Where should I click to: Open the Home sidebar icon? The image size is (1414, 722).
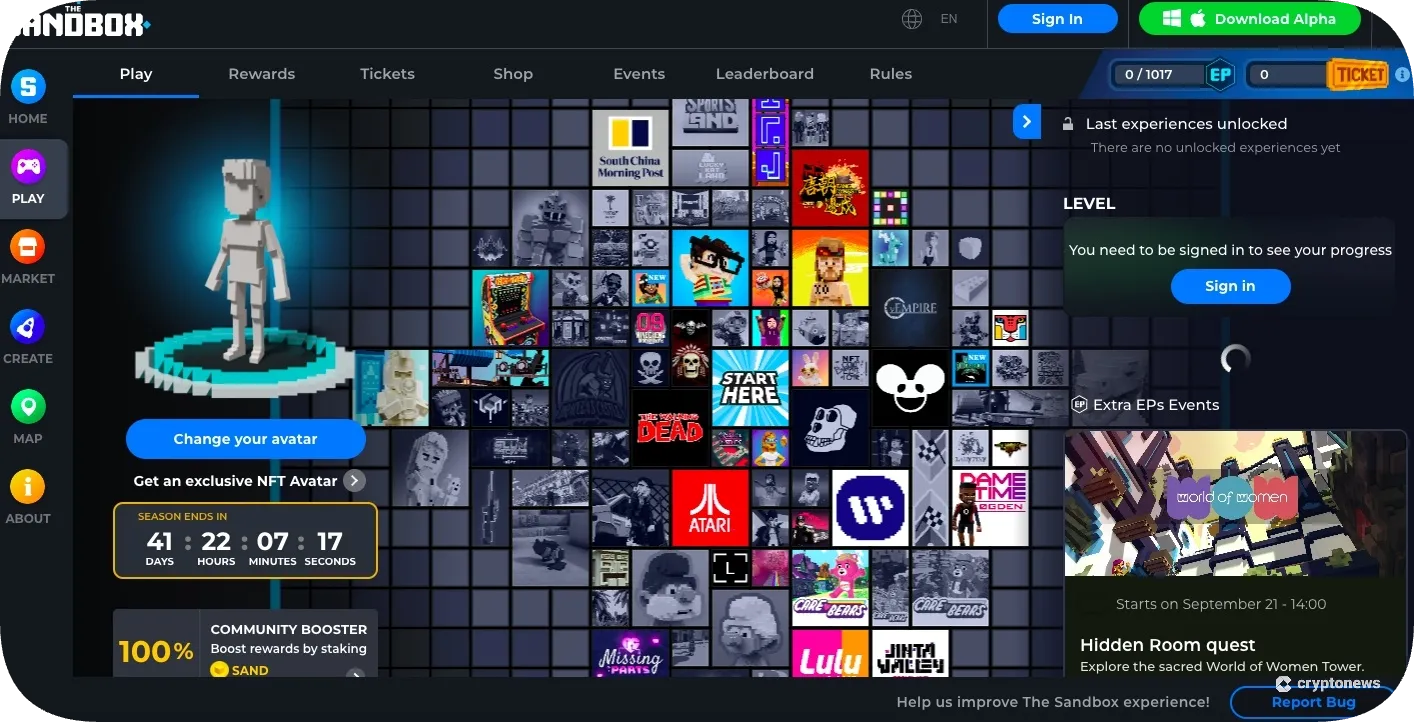pyautogui.click(x=28, y=87)
